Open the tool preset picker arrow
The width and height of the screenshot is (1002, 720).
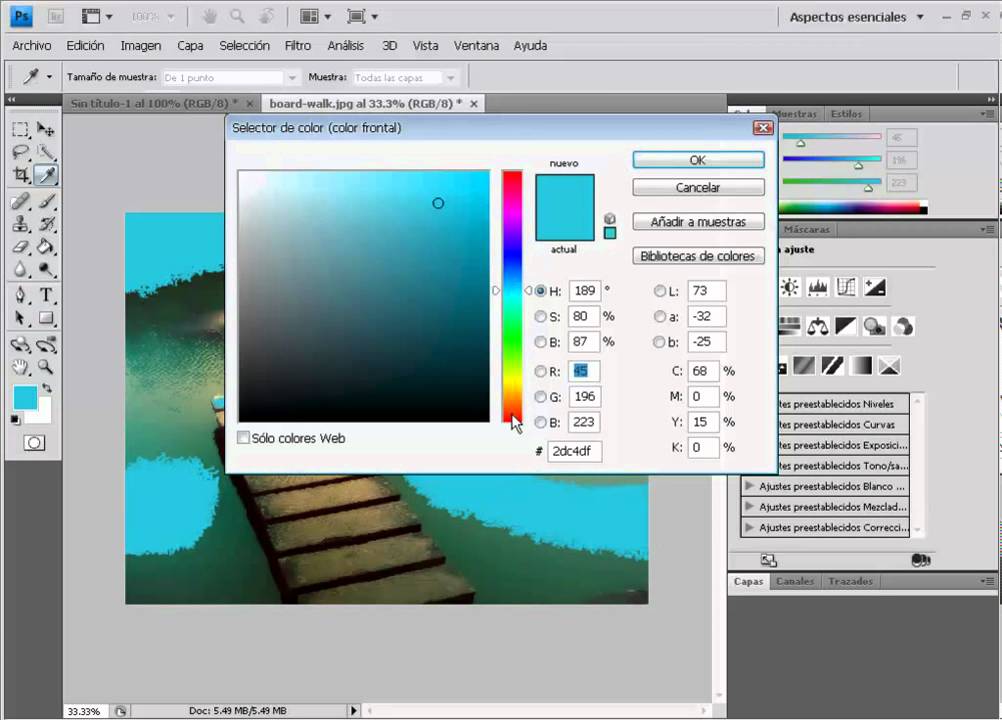tap(49, 77)
